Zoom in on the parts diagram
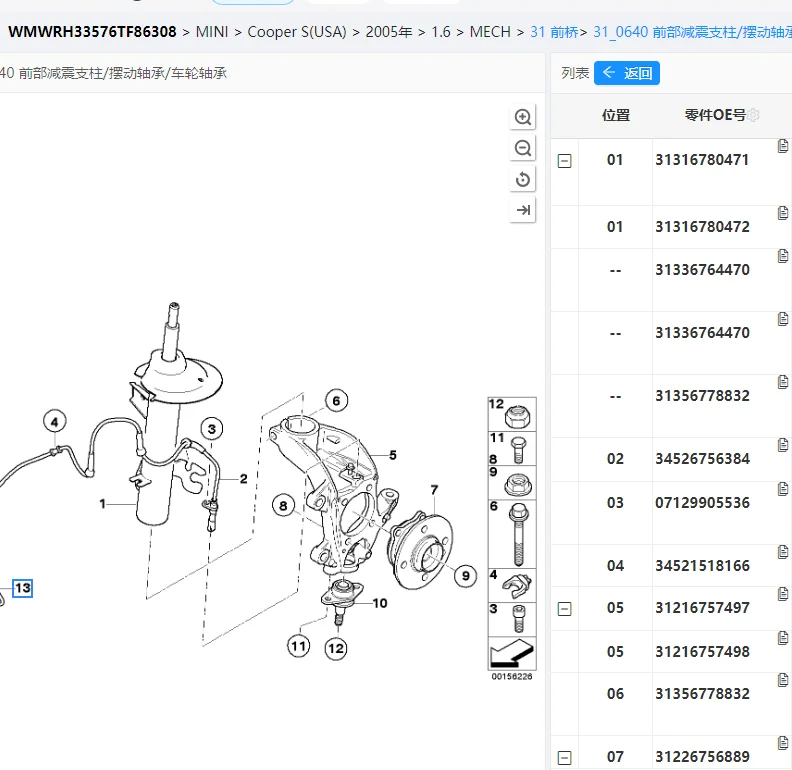The width and height of the screenshot is (792, 770). coord(522,117)
